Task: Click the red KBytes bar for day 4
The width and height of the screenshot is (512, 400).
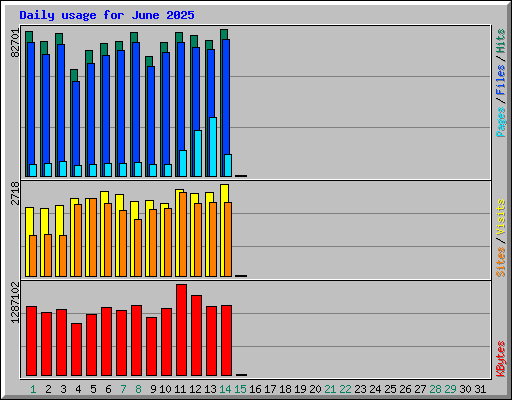Action: pyautogui.click(x=76, y=349)
